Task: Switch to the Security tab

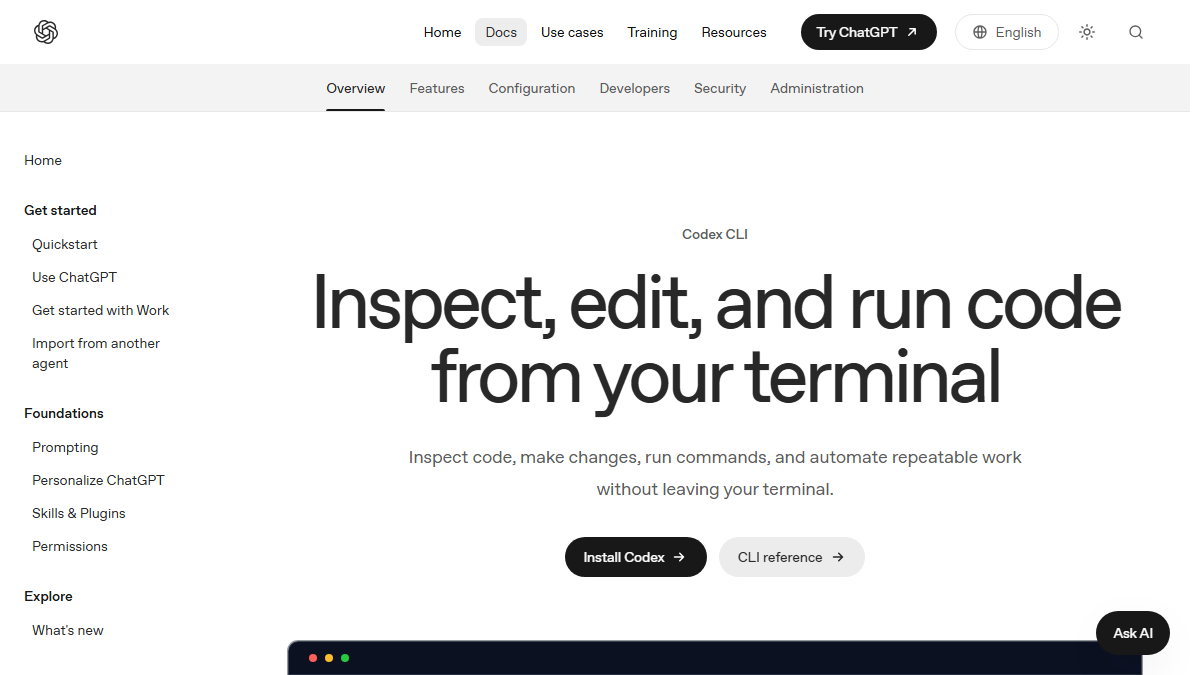Action: coord(720,88)
